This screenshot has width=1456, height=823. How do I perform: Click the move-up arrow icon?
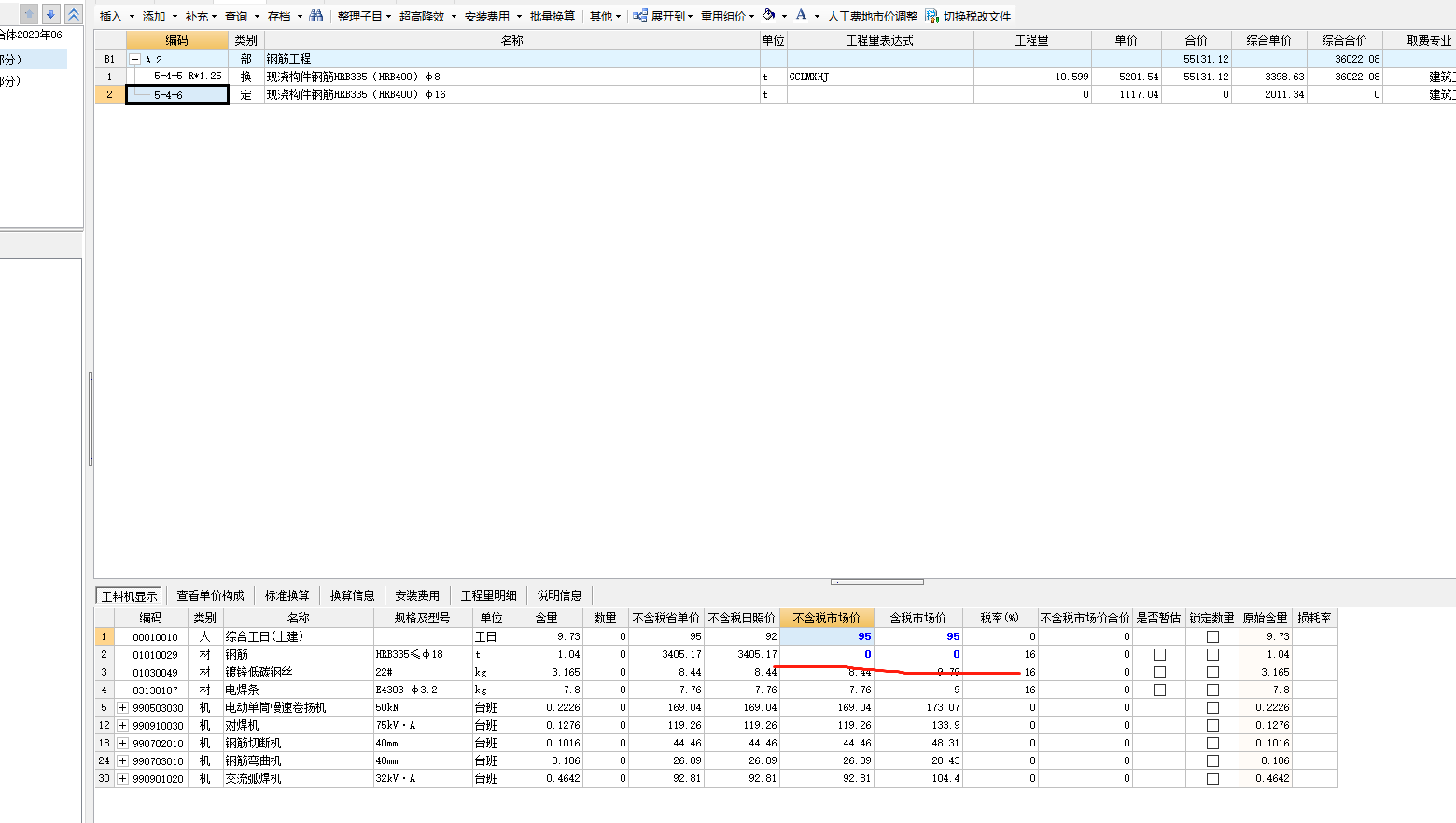click(29, 14)
